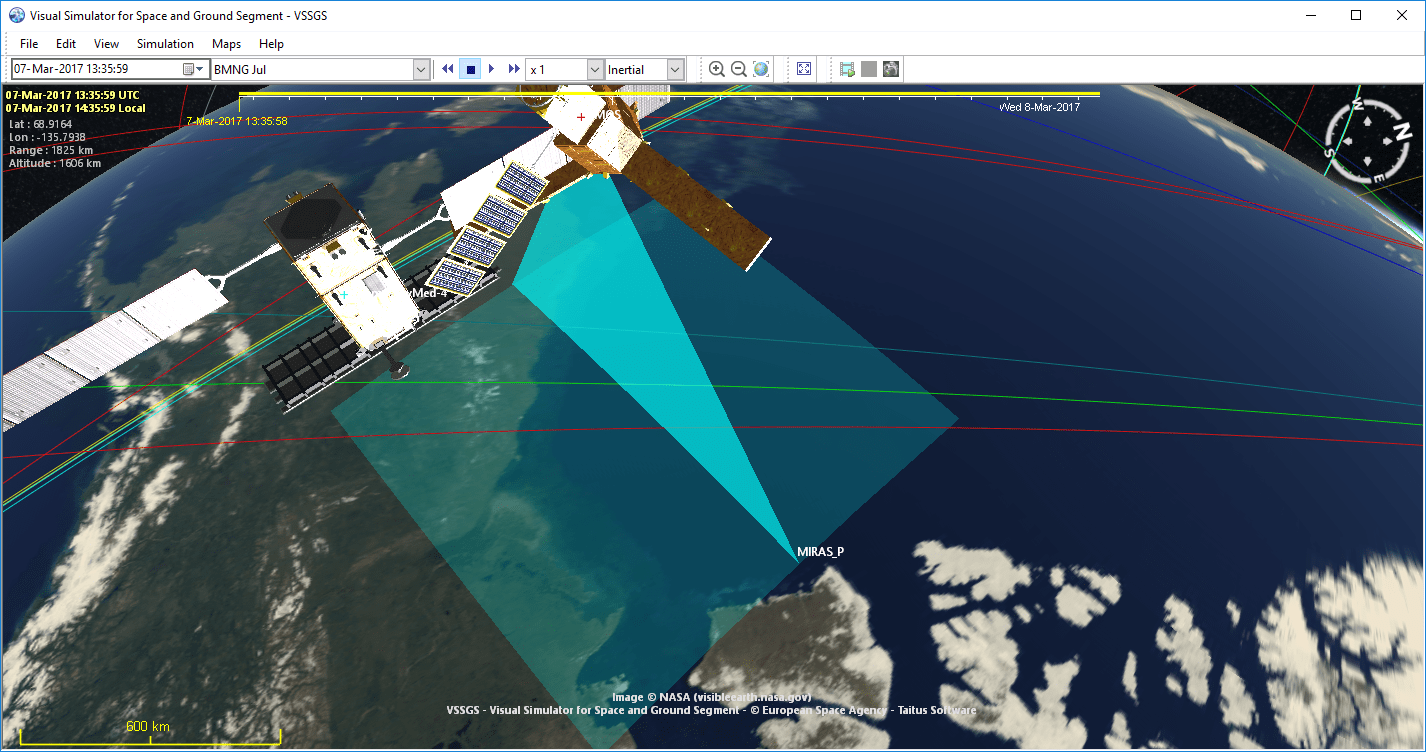Click the application globe icon in title bar
This screenshot has width=1426, height=752.
pyautogui.click(x=17, y=15)
